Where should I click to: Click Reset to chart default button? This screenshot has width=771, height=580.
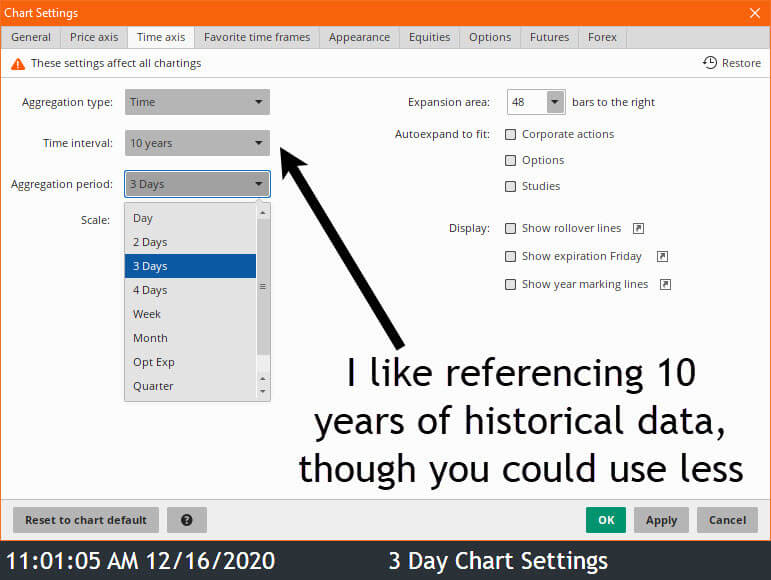click(86, 520)
